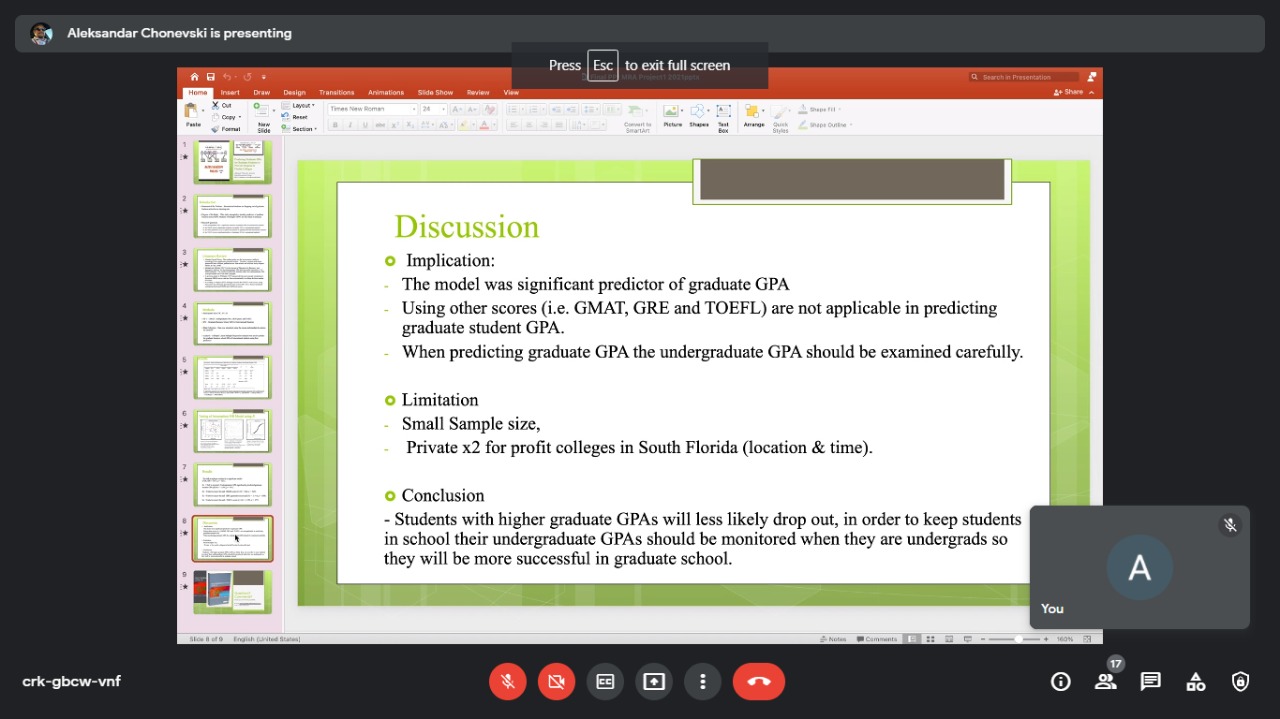
Task: Click the Save disk icon in PowerPoint
Action: click(x=211, y=77)
